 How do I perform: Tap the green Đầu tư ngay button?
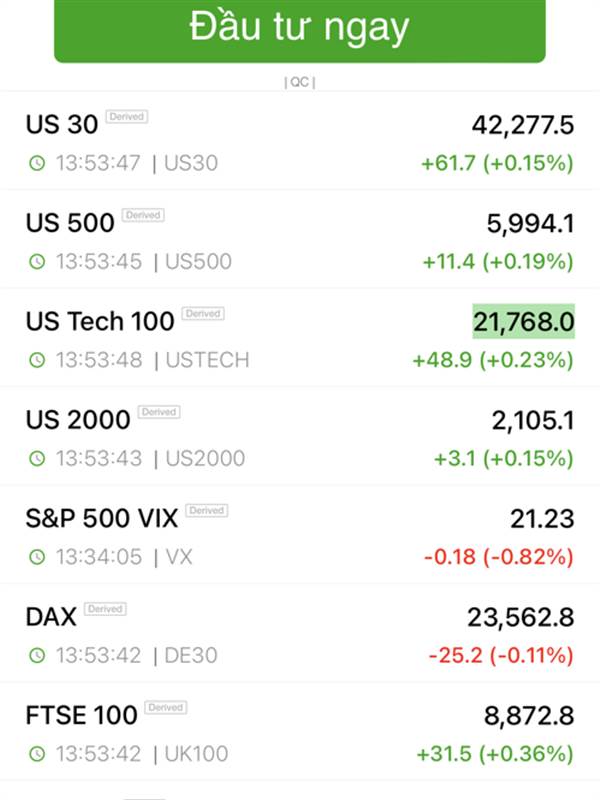tap(299, 30)
